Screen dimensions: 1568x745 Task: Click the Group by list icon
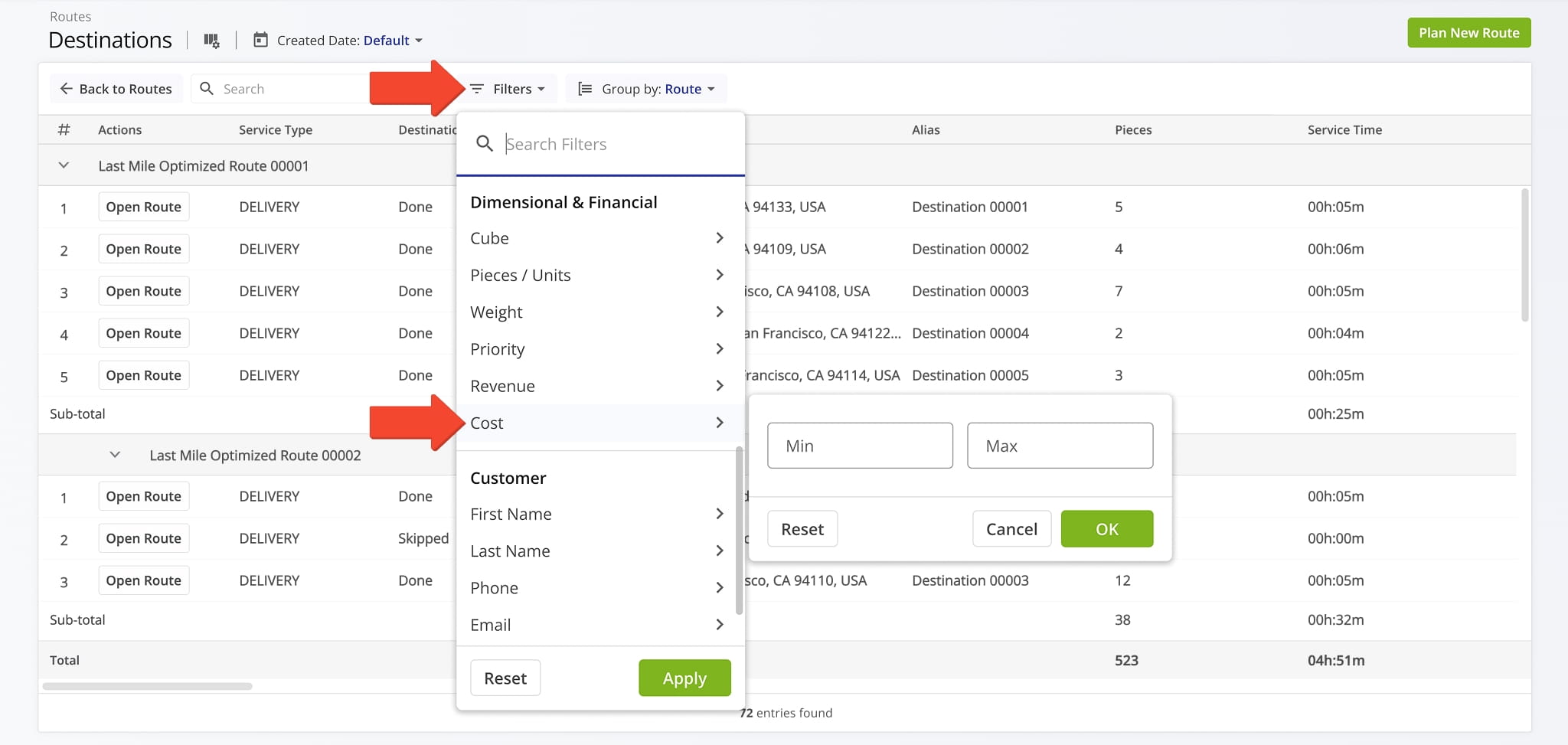tap(585, 89)
